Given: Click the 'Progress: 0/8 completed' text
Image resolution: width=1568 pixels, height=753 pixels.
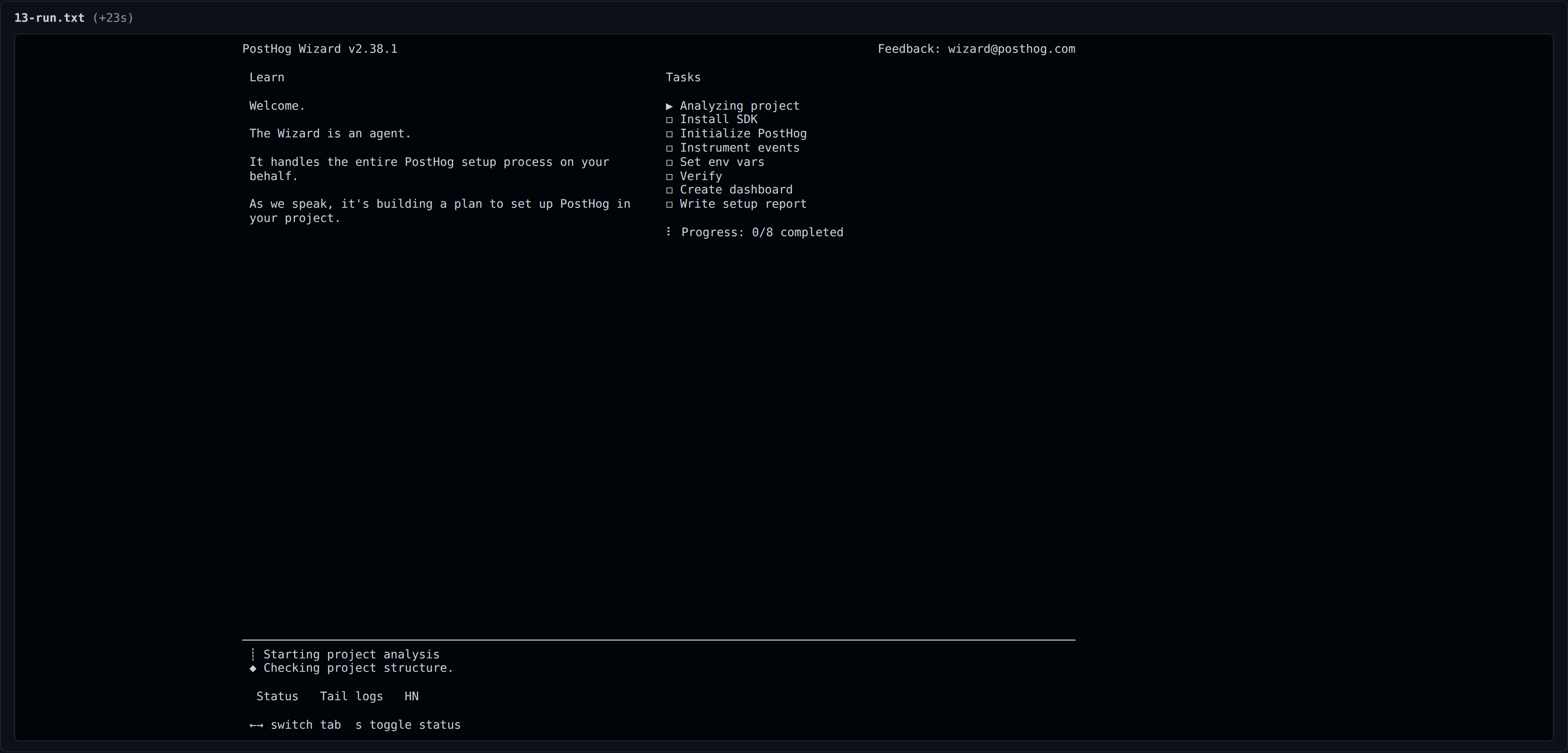Looking at the screenshot, I should click(x=762, y=232).
